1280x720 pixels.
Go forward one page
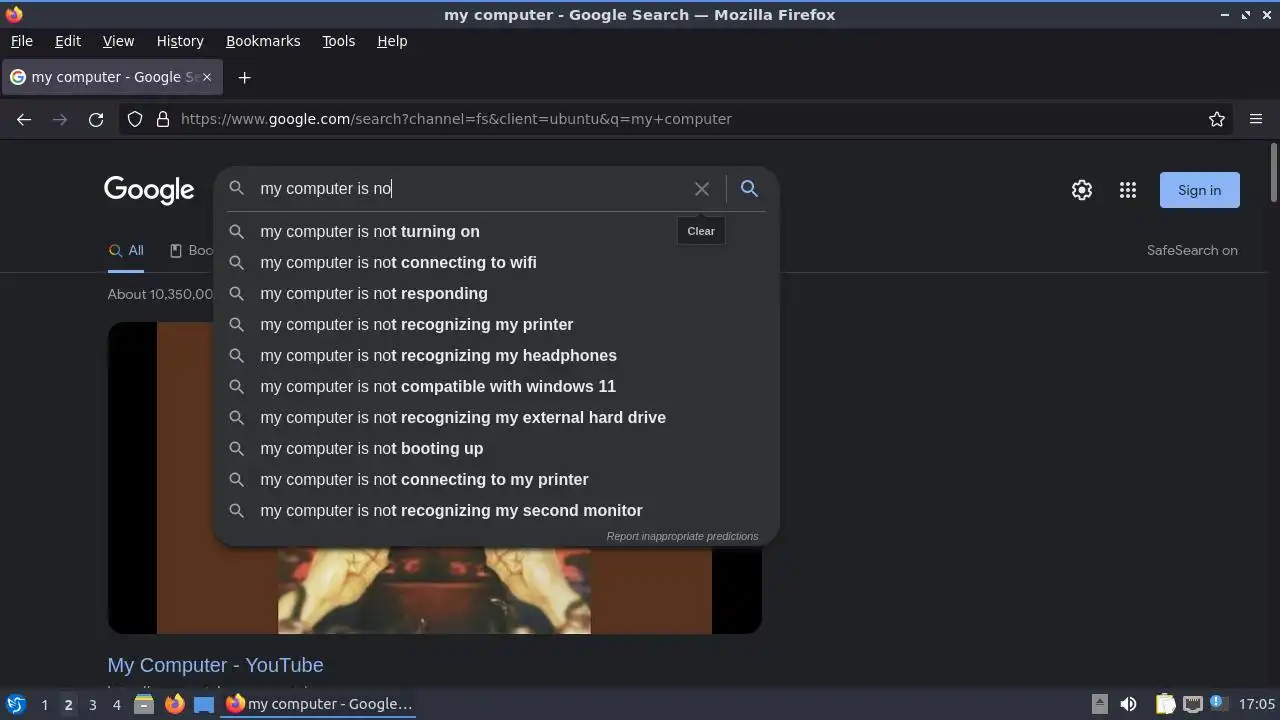tap(60, 119)
